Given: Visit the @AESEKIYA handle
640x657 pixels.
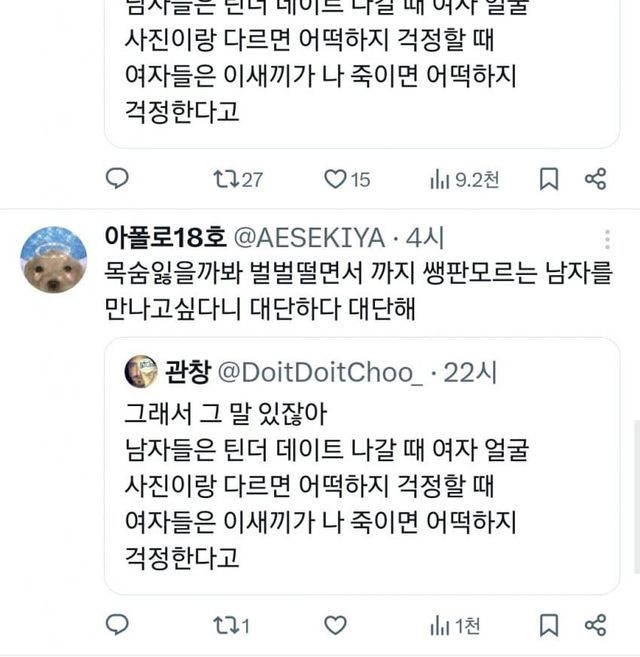Looking at the screenshot, I should pyautogui.click(x=308, y=238).
